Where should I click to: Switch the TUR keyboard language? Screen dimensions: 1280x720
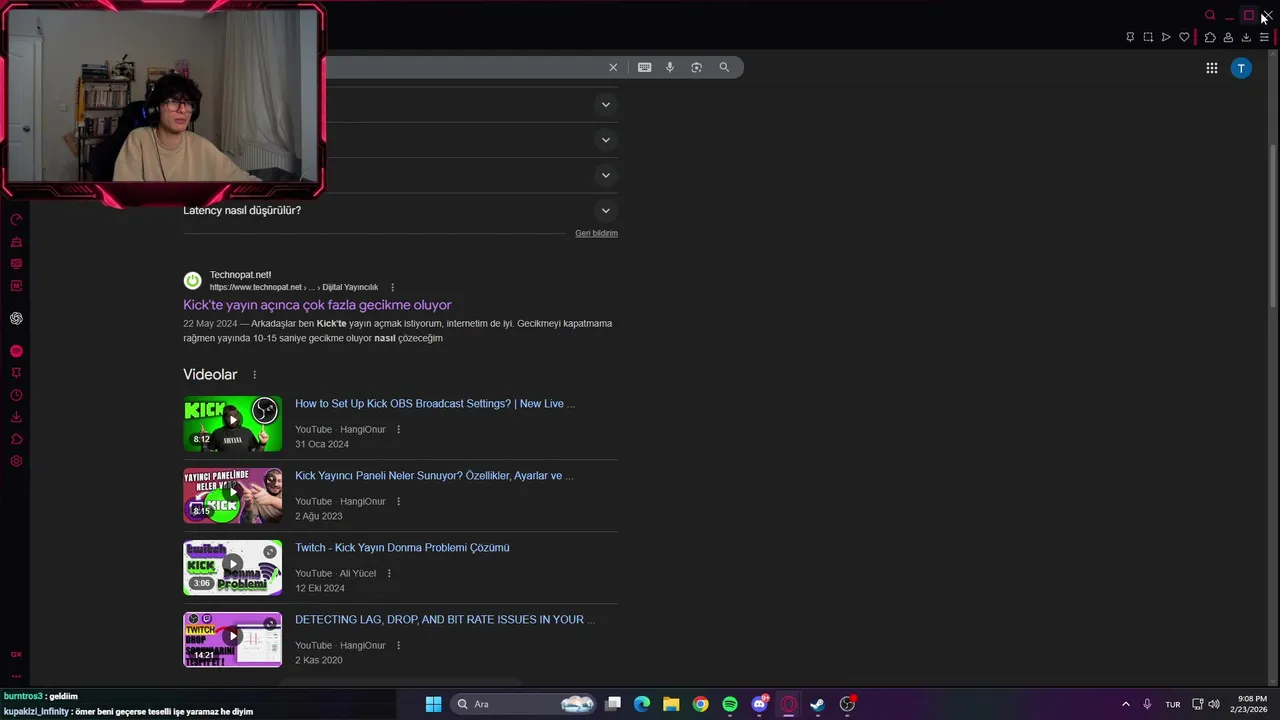[1173, 704]
